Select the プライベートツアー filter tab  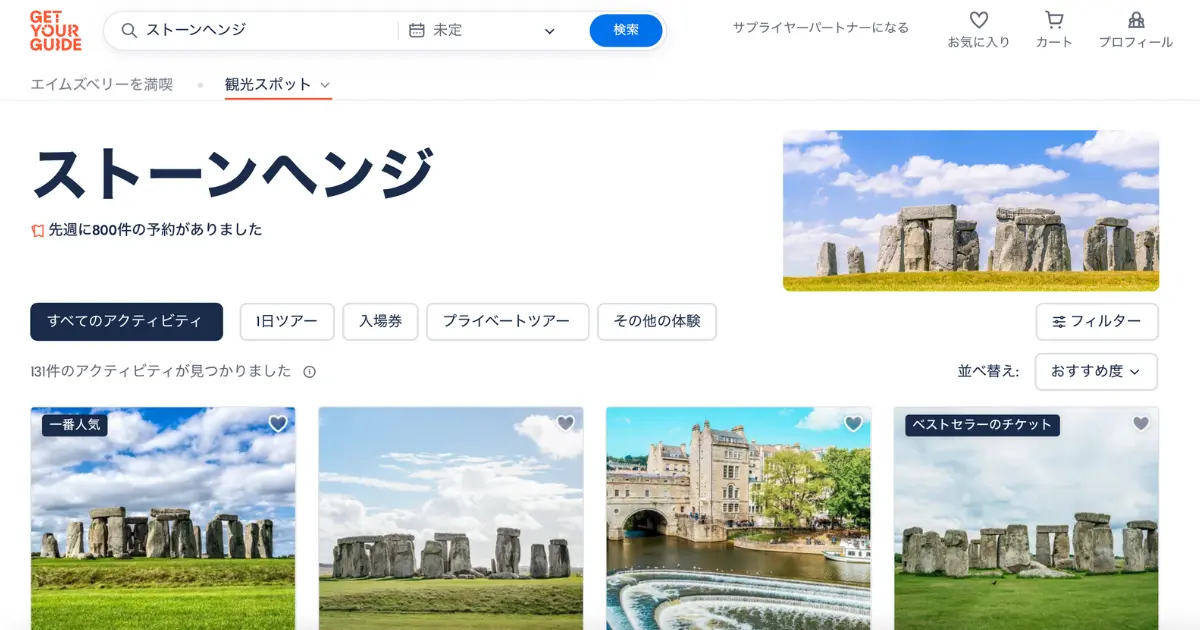pos(507,322)
